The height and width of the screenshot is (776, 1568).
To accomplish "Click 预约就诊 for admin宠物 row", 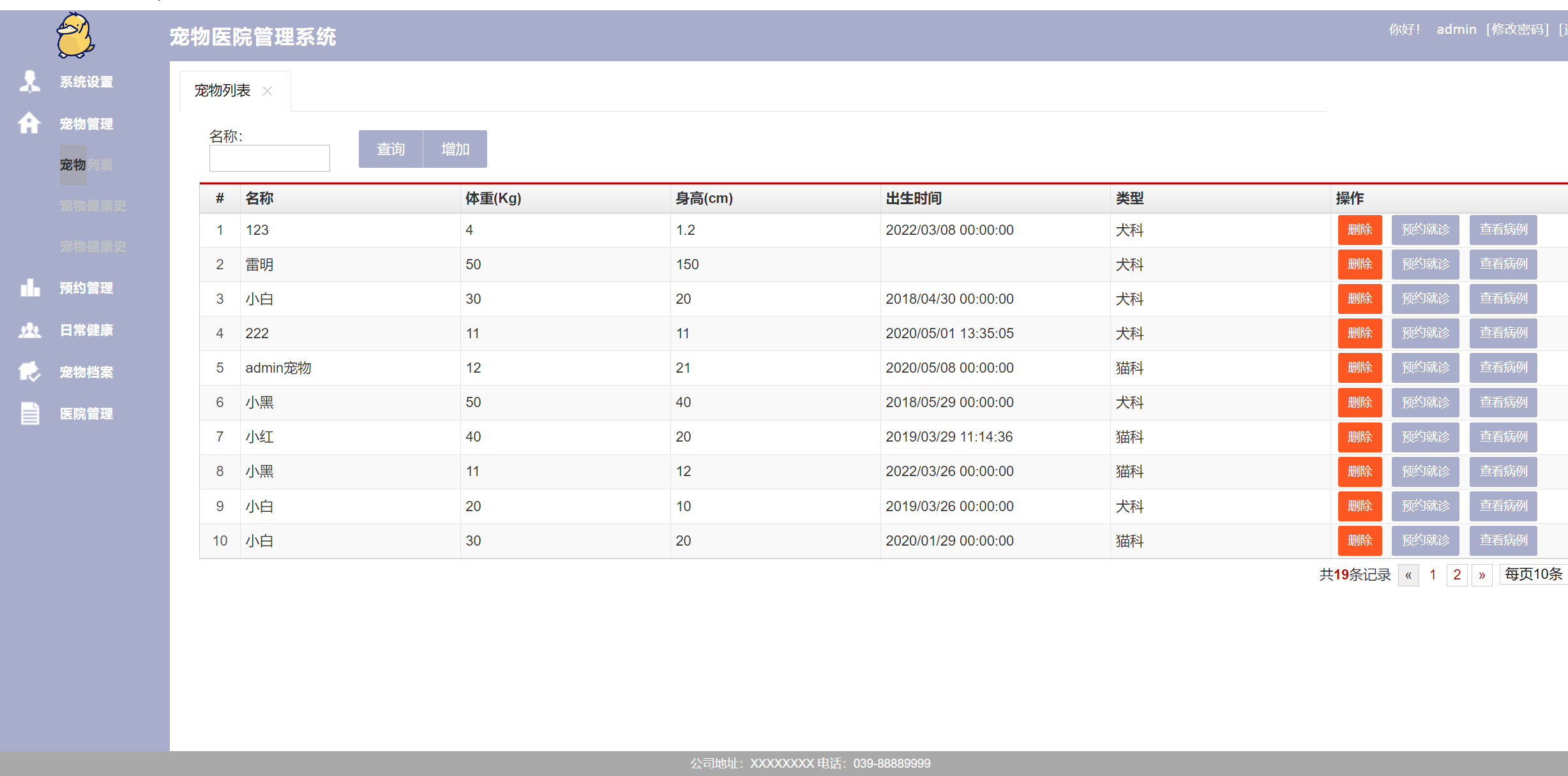I will [1425, 368].
